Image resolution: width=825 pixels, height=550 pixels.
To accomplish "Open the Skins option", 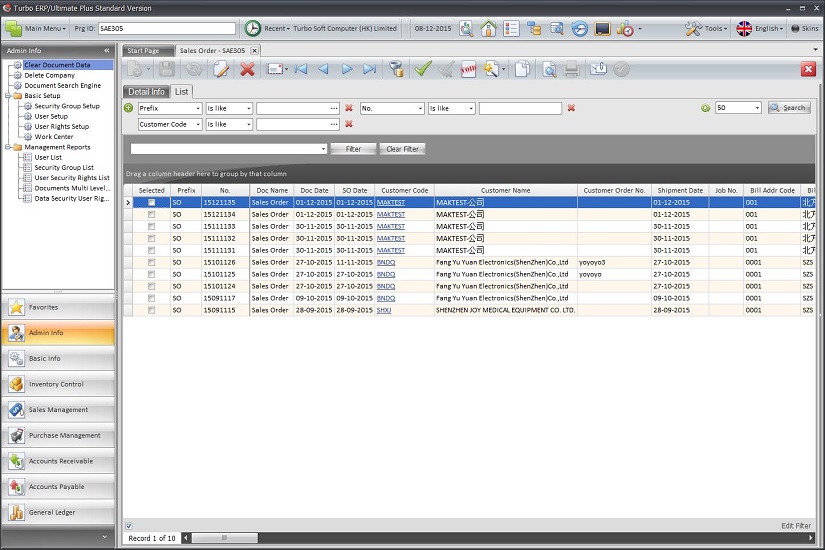I will 805,28.
